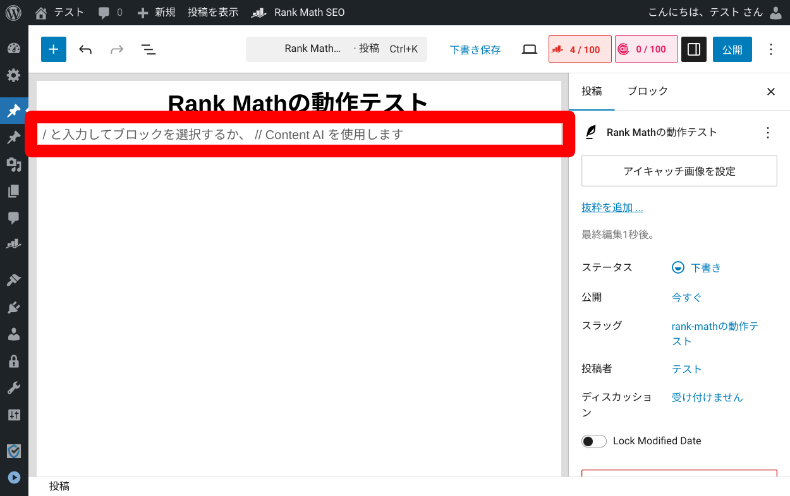Toggle the Lock Modified Date switch
This screenshot has width=790, height=496.
(594, 441)
